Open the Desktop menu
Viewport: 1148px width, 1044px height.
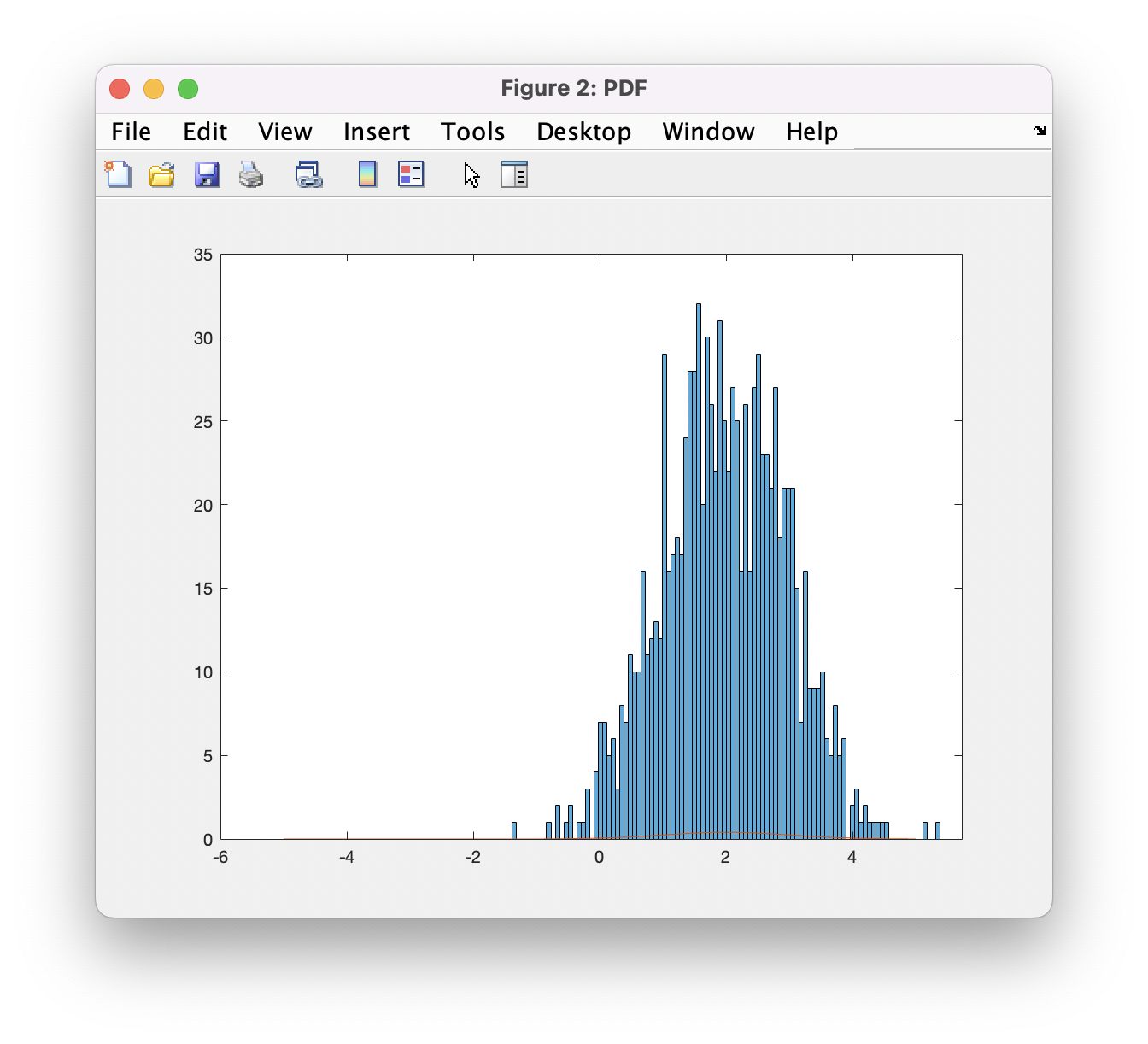click(x=584, y=132)
